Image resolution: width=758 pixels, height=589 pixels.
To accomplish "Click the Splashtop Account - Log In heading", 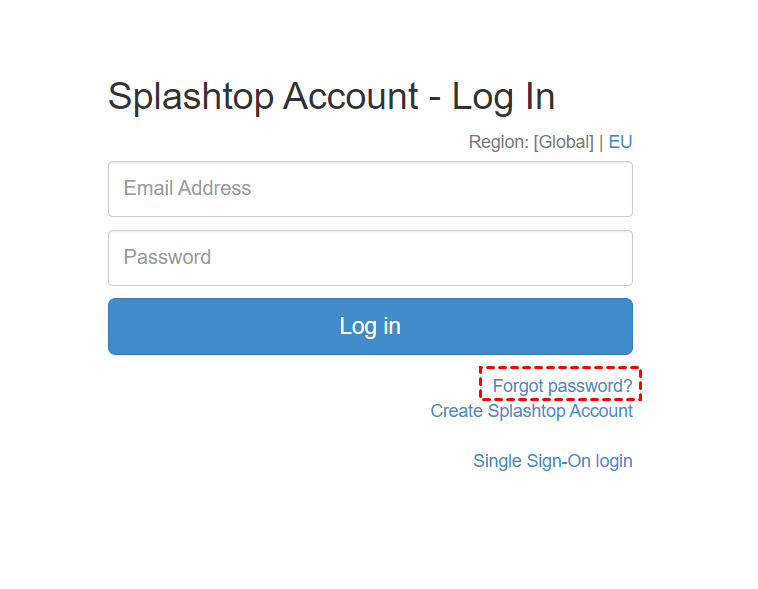I will (x=331, y=97).
